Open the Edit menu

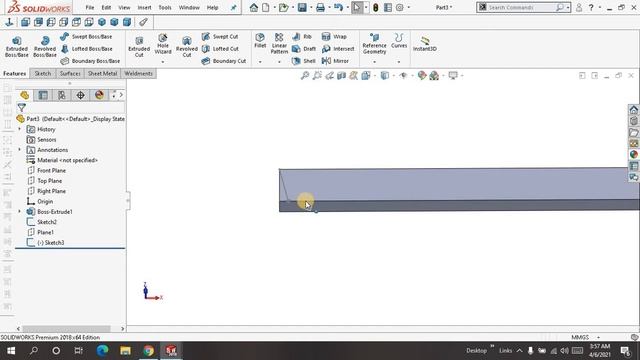tap(106, 7)
